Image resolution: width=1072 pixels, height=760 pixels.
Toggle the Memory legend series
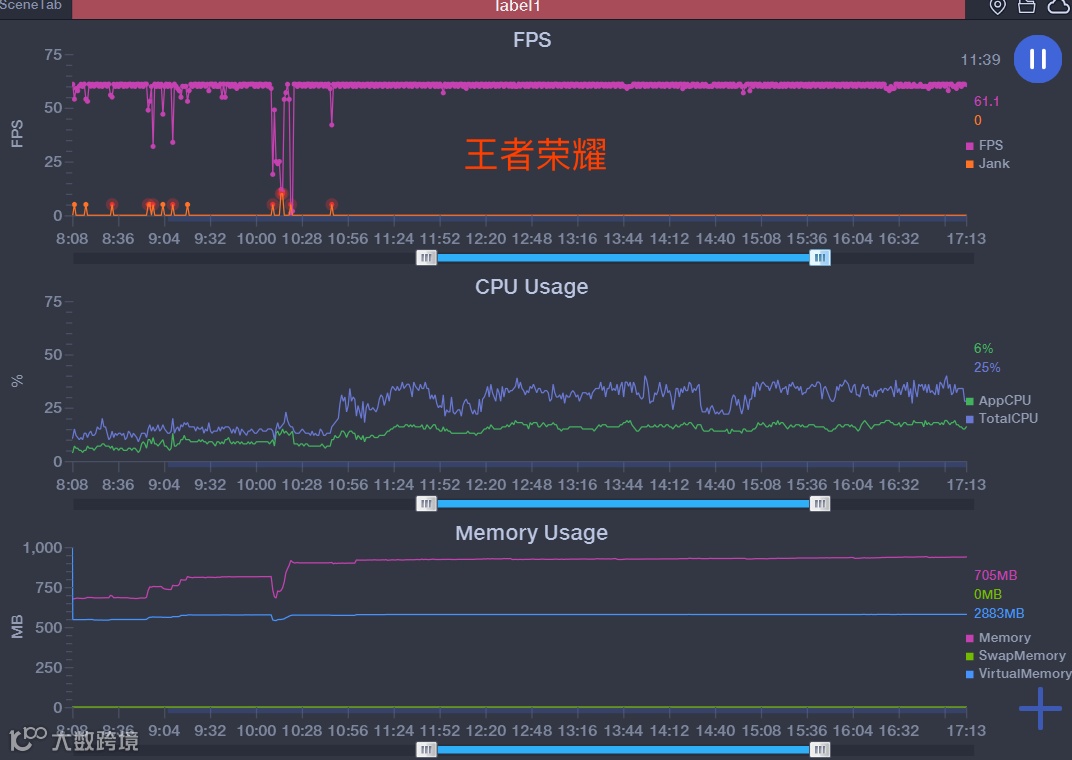pos(998,637)
